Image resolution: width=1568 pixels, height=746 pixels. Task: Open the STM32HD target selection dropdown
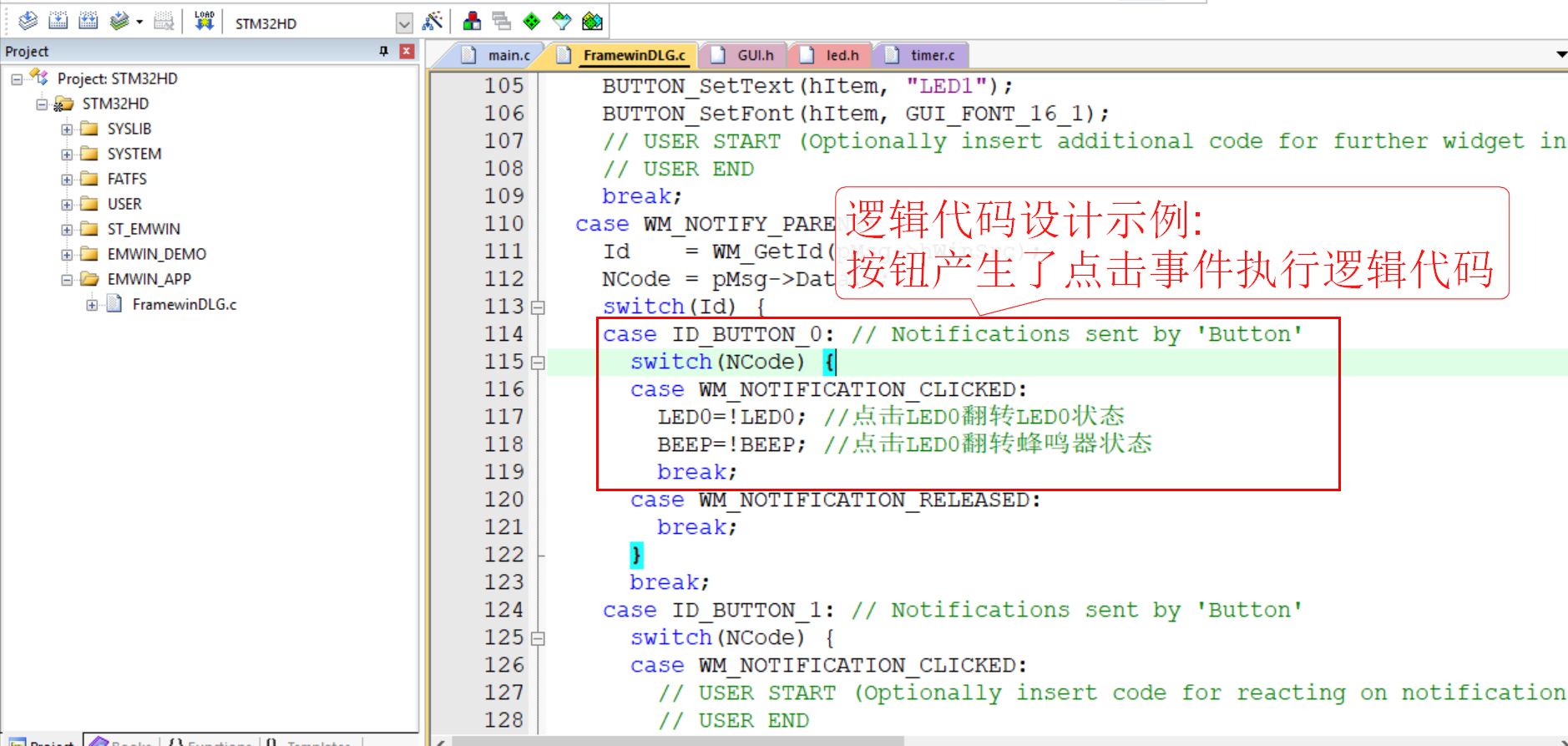pos(404,23)
